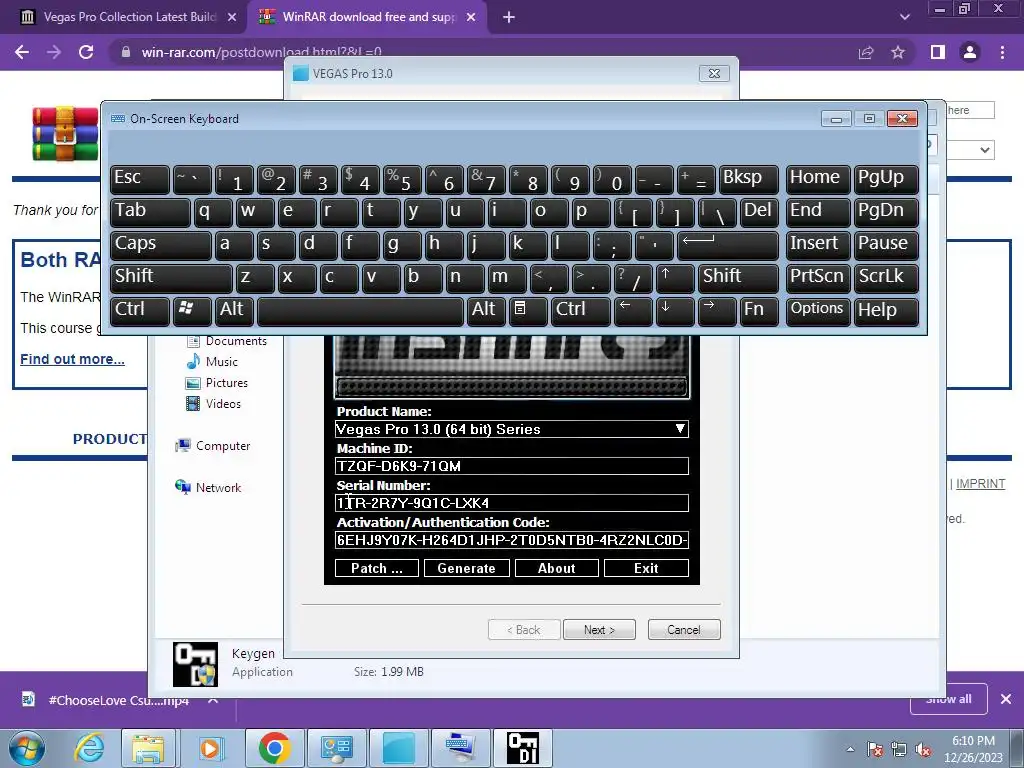Tap the Enter key on On-Screen Keyboard
This screenshot has width=1024, height=768.
click(728, 245)
